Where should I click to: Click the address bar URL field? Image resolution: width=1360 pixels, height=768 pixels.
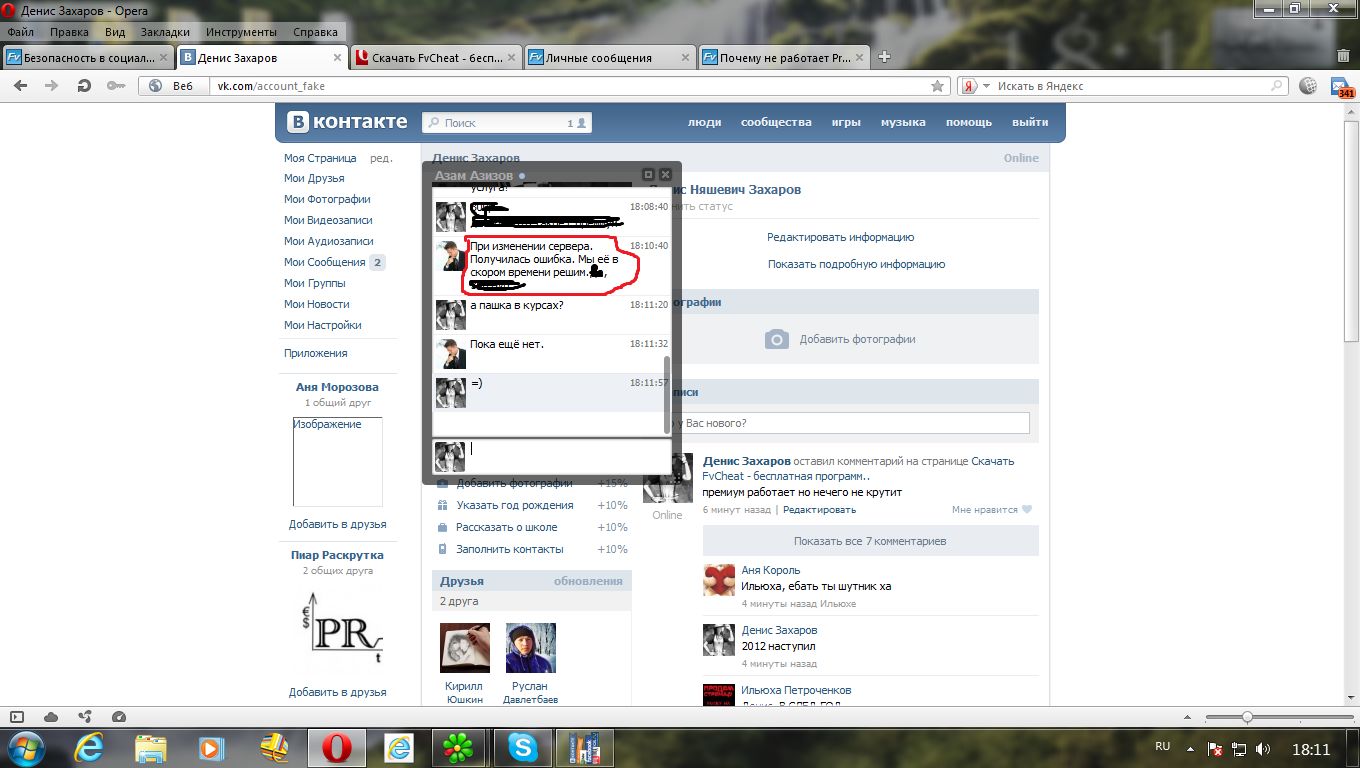pyautogui.click(x=570, y=86)
